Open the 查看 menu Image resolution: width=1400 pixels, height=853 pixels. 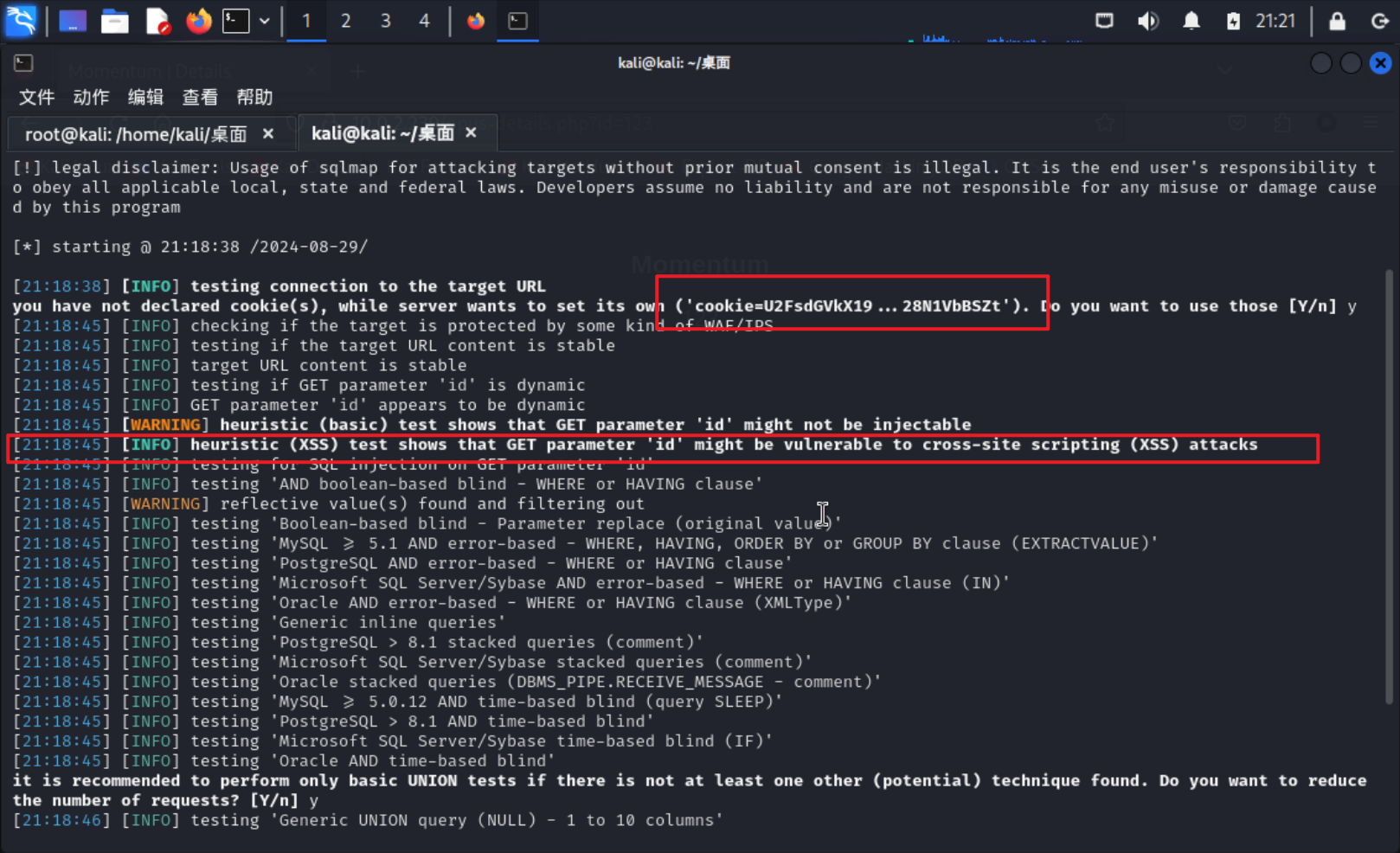200,97
